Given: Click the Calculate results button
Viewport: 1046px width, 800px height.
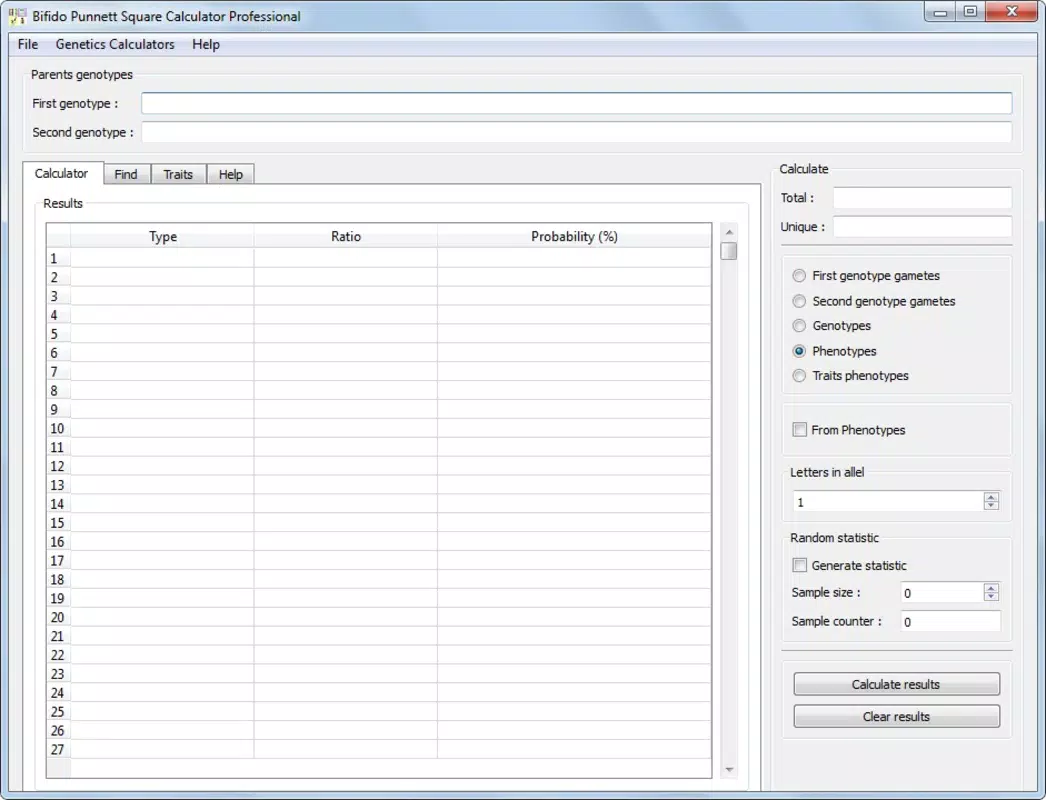Looking at the screenshot, I should (x=896, y=684).
